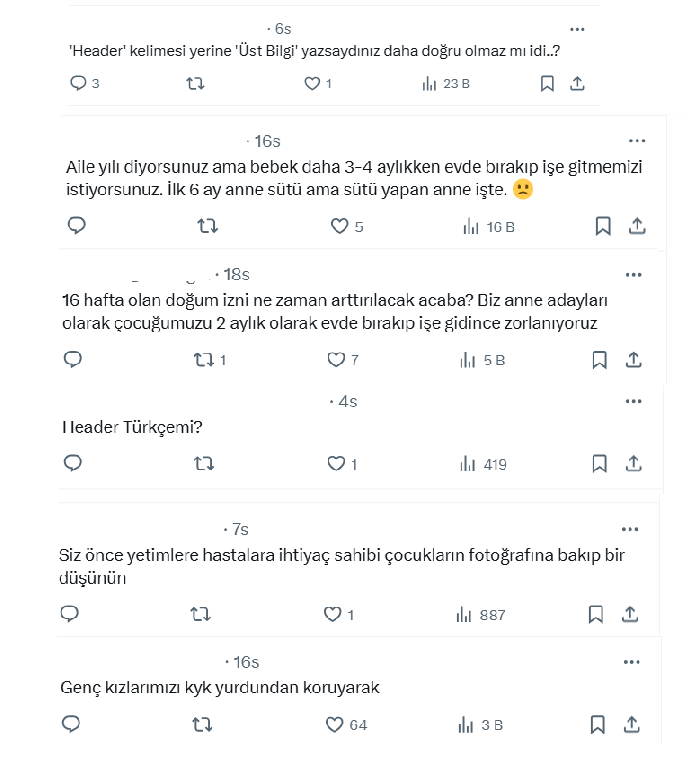Like the 'Aile yılı diyorsunuz' reply

click(338, 227)
